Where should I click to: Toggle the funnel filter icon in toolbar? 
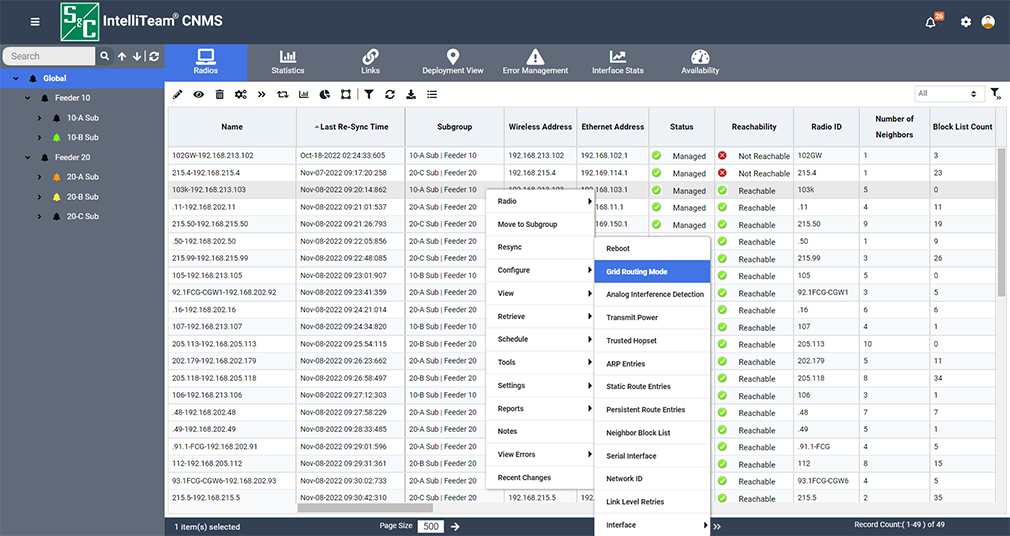[368, 94]
